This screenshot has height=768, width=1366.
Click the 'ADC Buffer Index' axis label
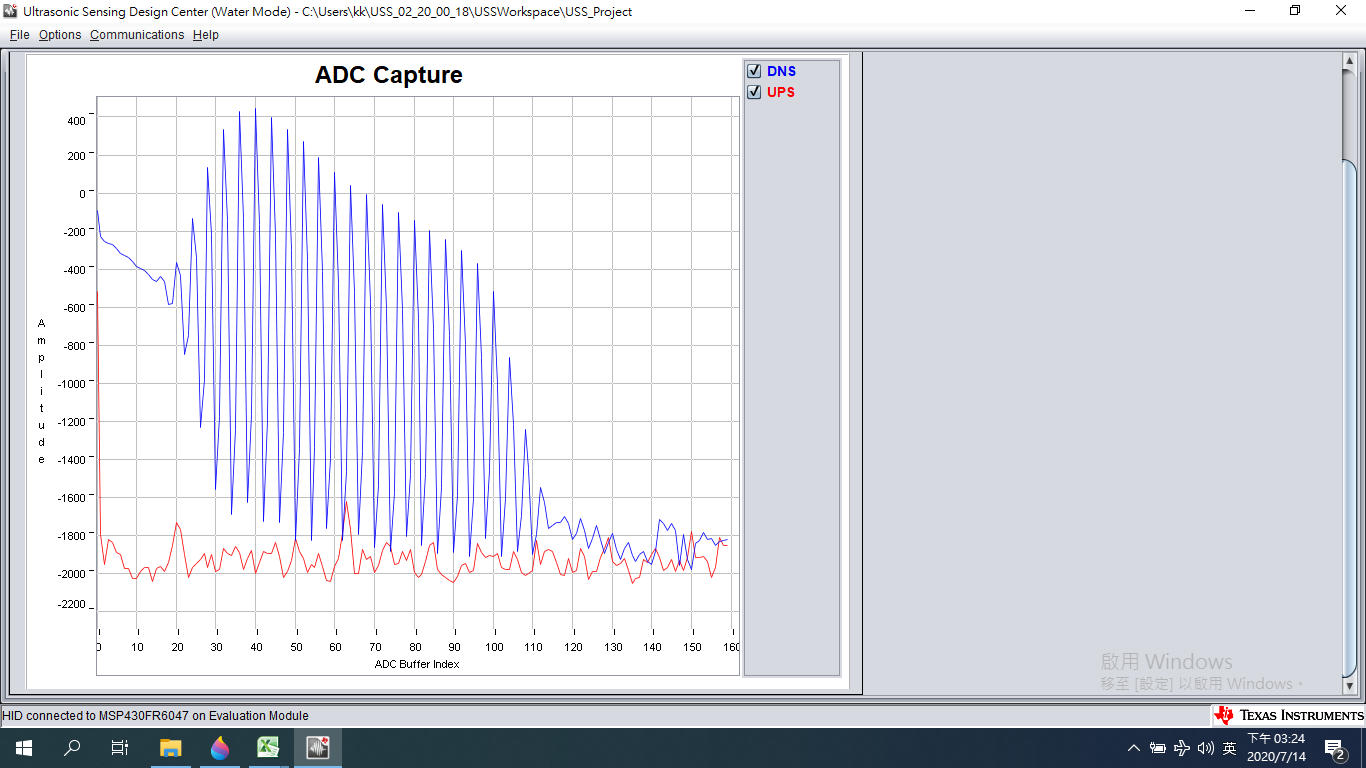(x=417, y=664)
